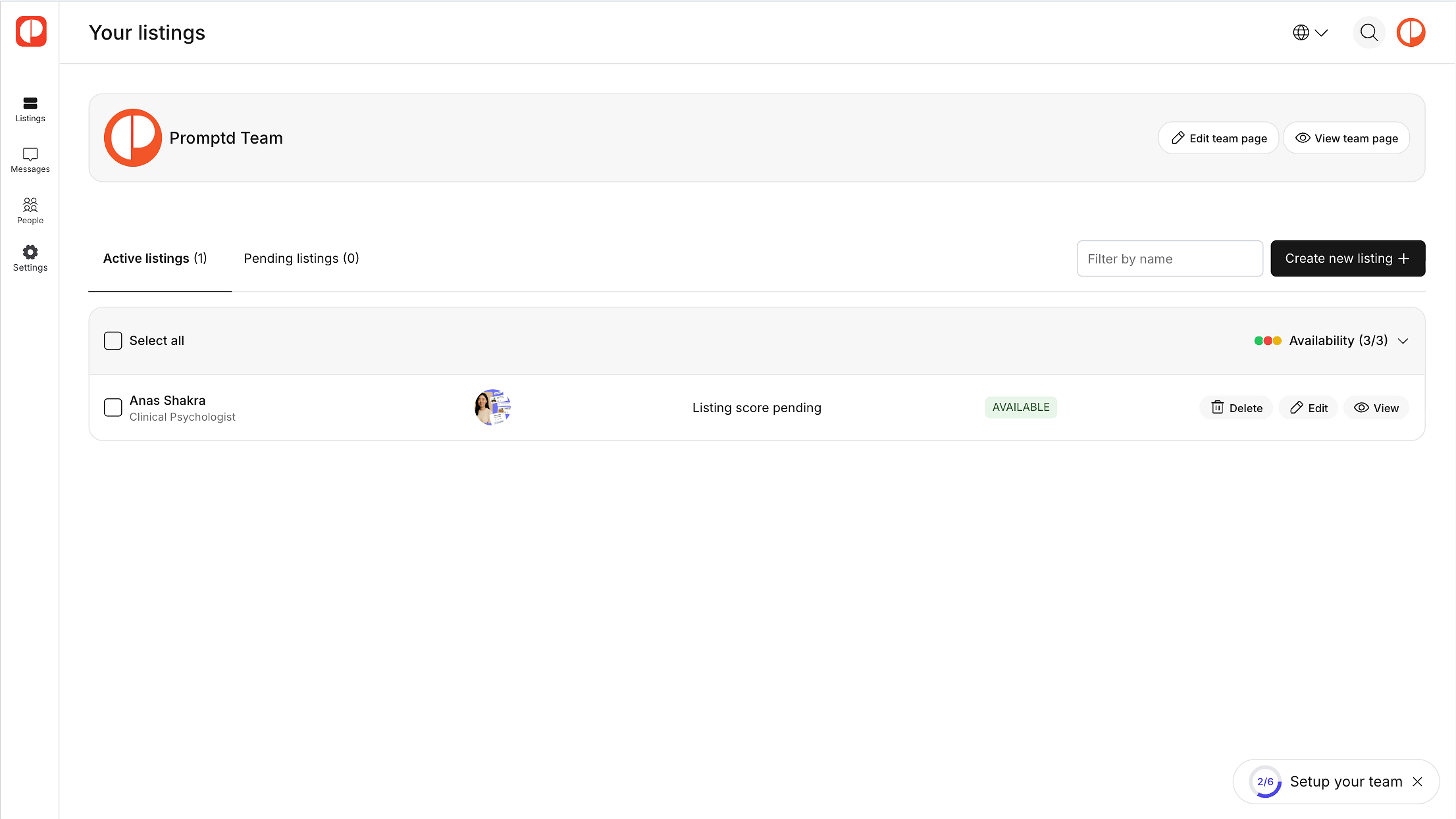Open the profile avatar menu

click(1411, 32)
